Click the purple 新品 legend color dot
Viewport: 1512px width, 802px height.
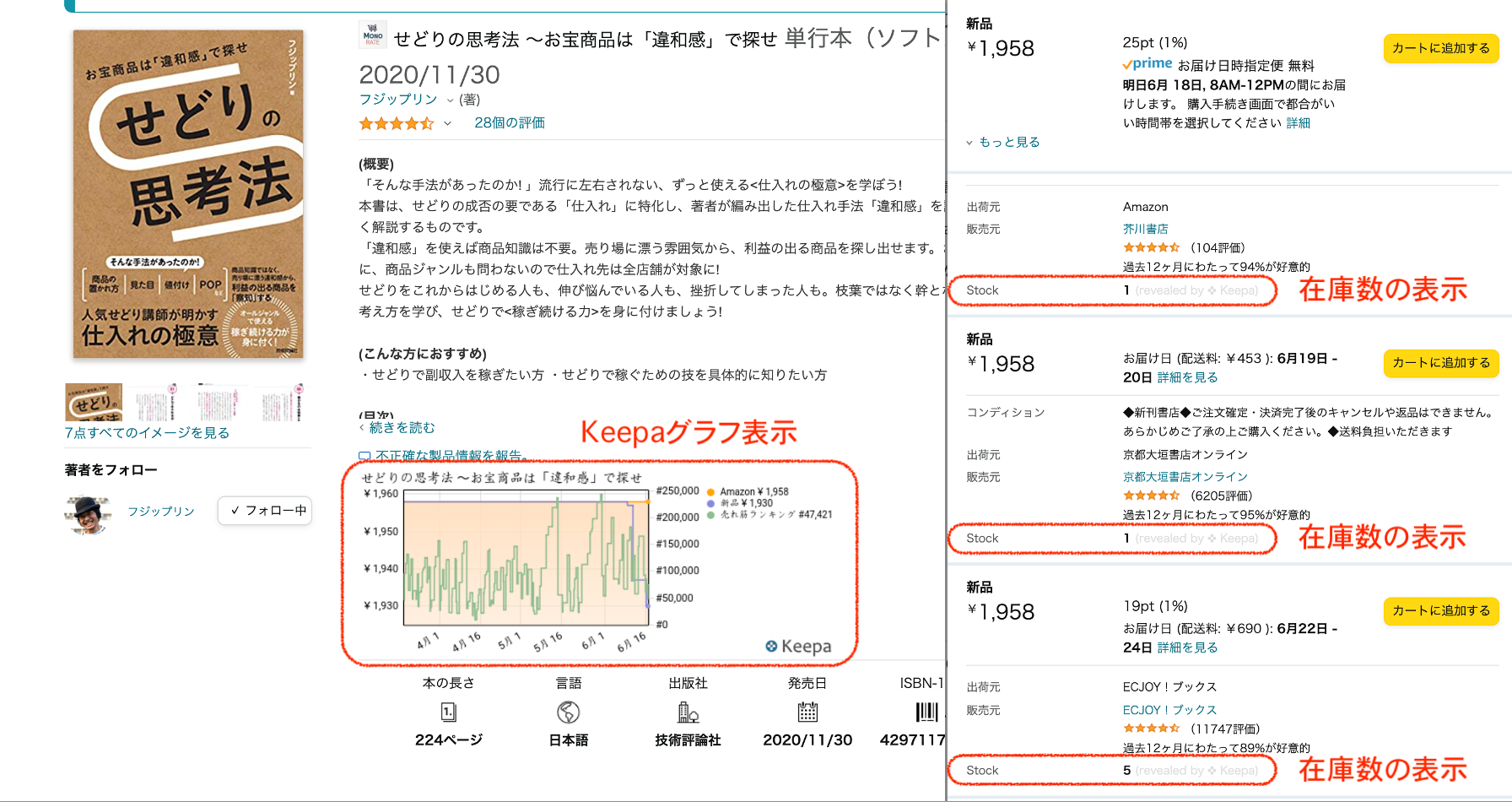[x=711, y=503]
